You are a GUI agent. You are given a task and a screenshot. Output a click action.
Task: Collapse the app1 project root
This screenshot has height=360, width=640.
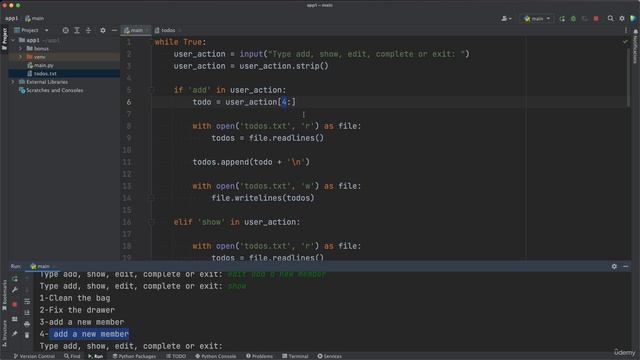point(13,40)
